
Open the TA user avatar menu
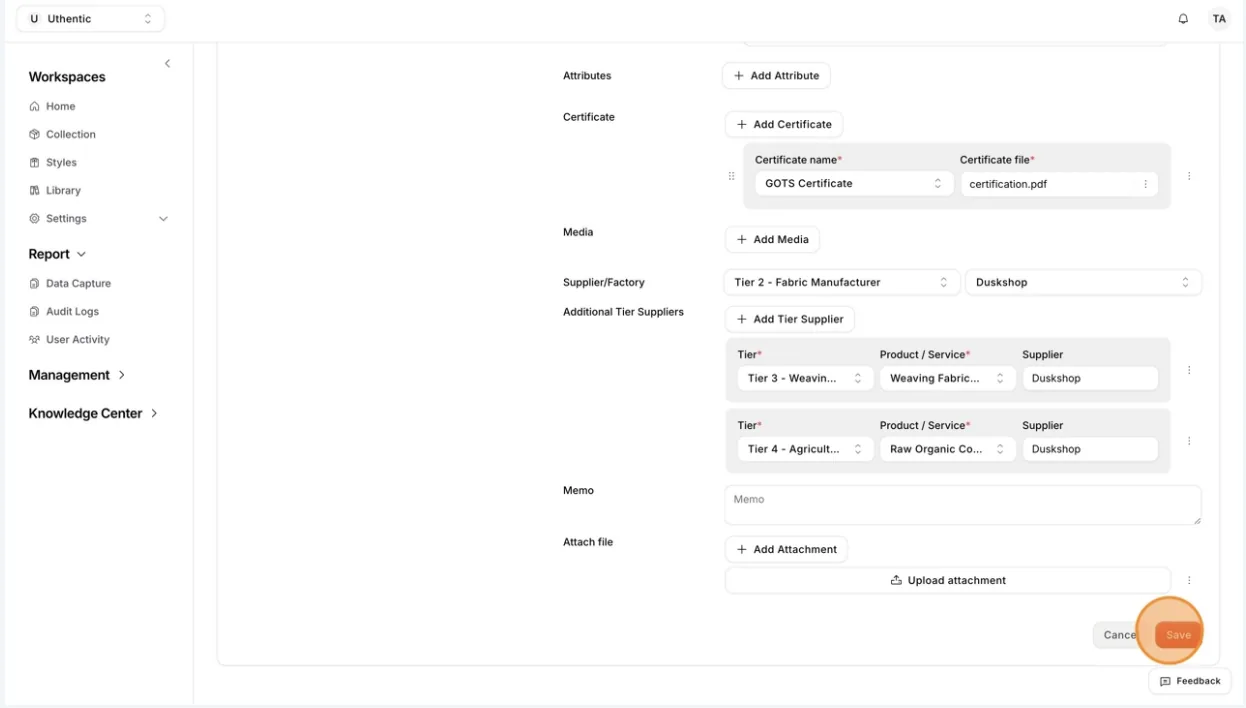(1218, 19)
